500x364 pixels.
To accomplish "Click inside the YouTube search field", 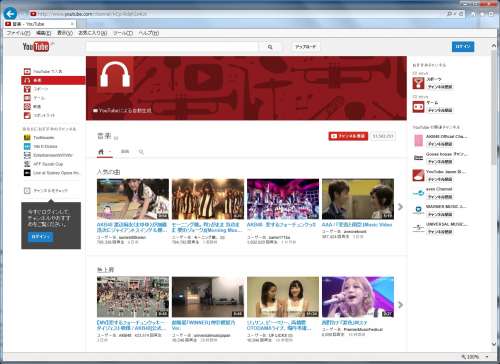I will click(x=172, y=47).
